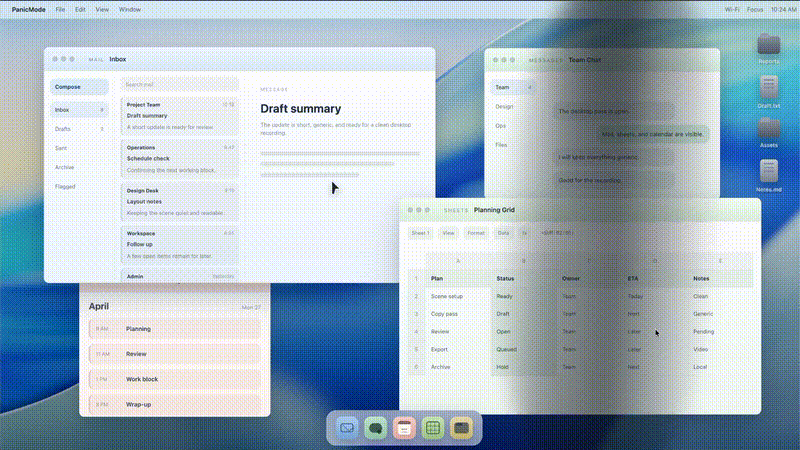Open the PanicMode app menu
The height and width of the screenshot is (450, 800).
pos(29,9)
